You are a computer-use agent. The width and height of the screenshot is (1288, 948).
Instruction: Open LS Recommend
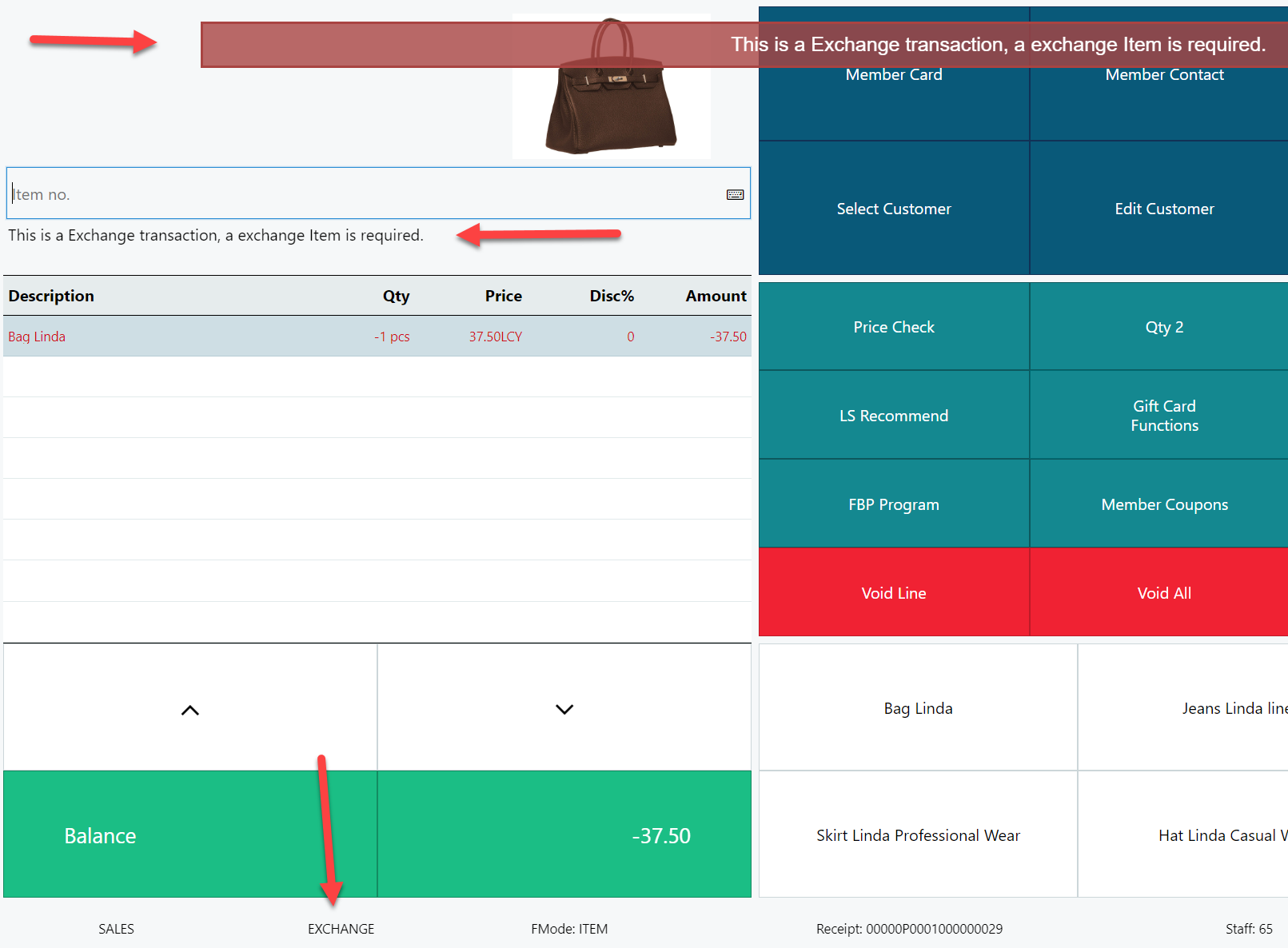(x=893, y=416)
